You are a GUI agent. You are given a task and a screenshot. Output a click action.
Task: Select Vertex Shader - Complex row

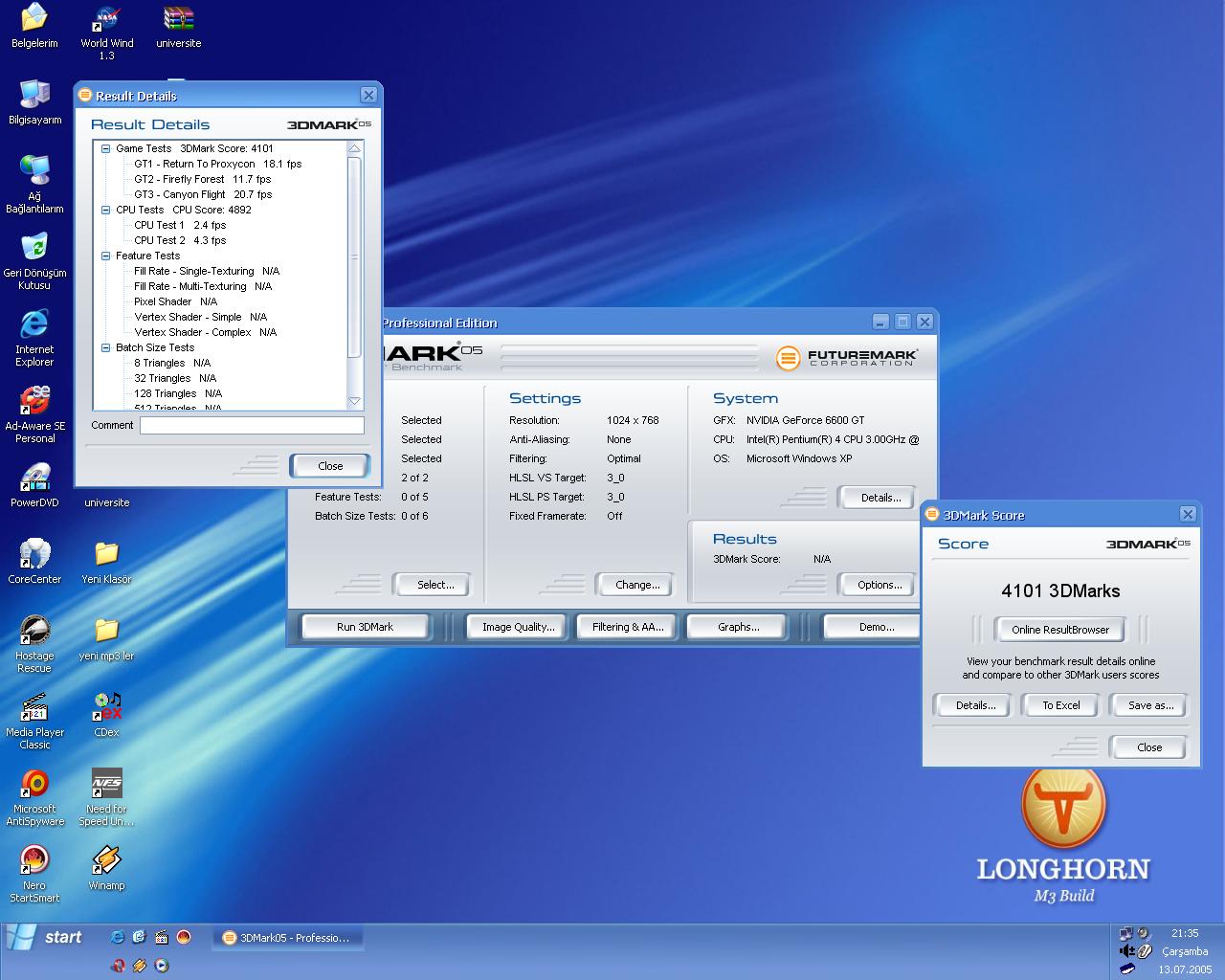205,332
